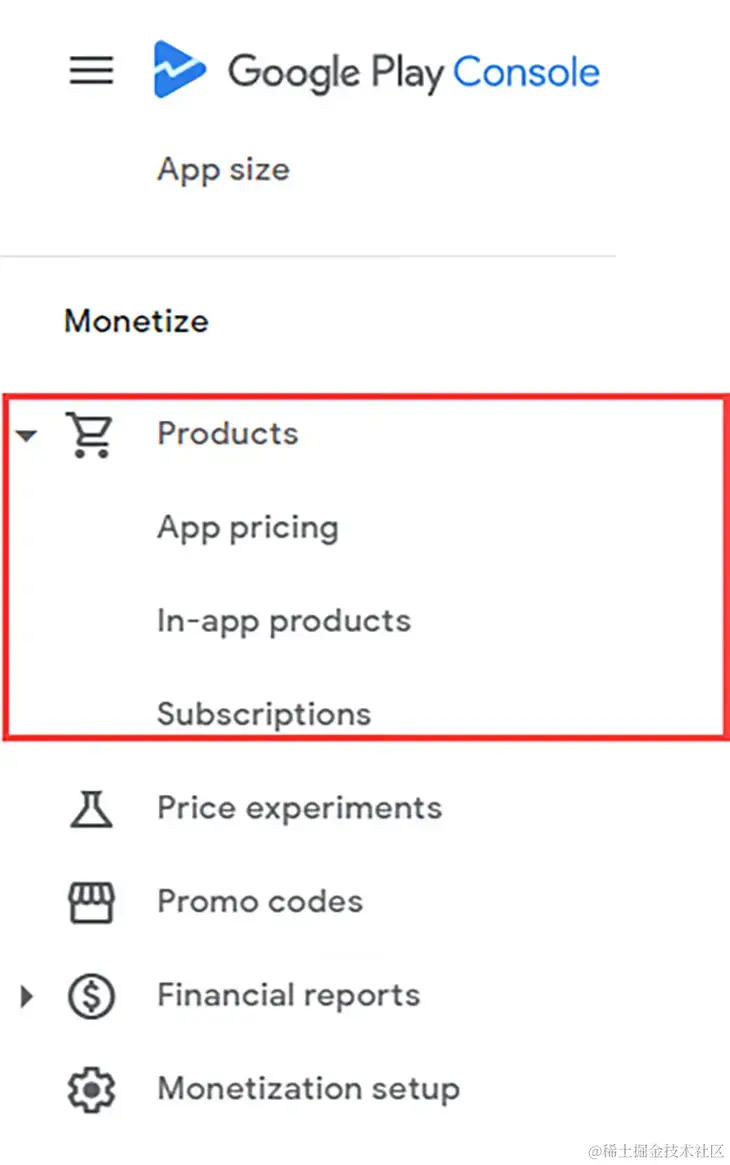This screenshot has width=730, height=1165.
Task: Open the hamburger navigation menu
Action: pyautogui.click(x=91, y=71)
